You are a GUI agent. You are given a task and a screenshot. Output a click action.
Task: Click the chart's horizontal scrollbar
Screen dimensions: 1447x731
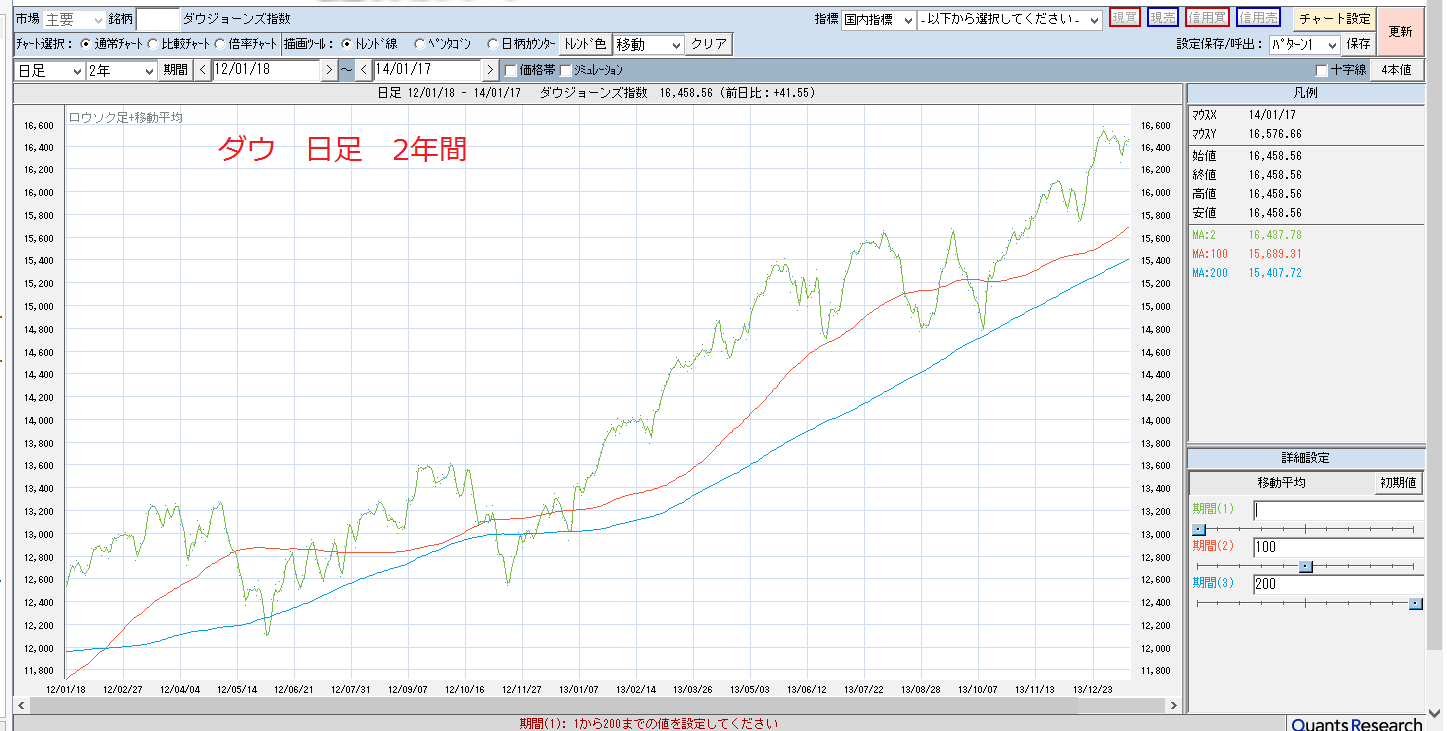point(597,705)
